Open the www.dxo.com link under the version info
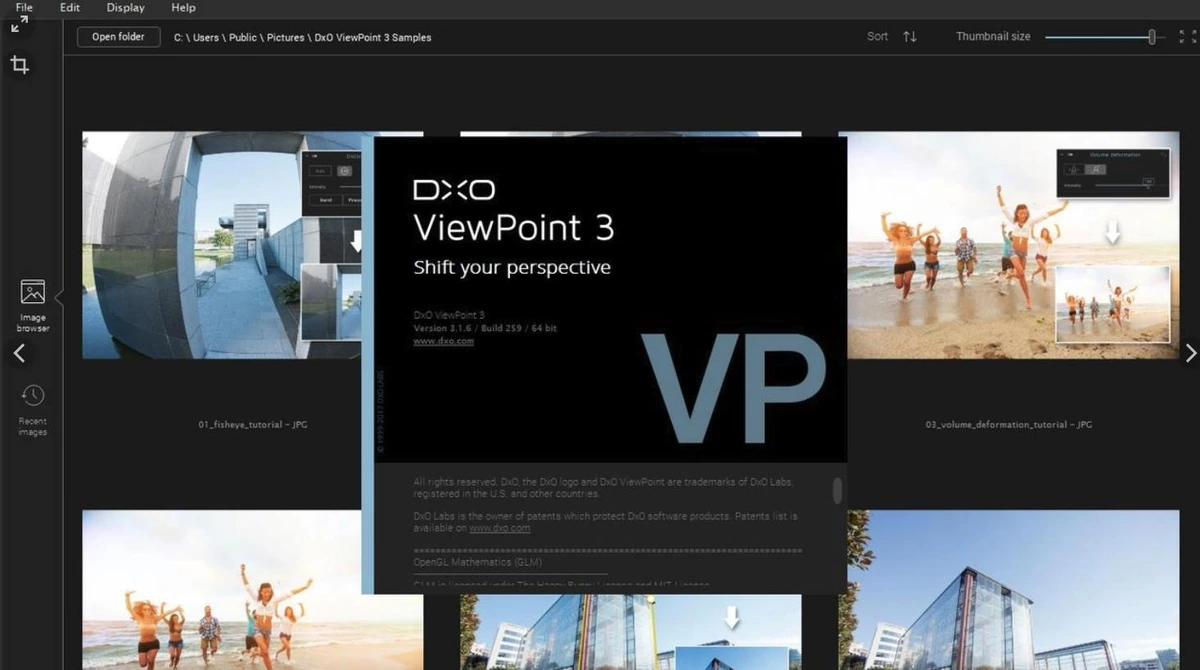Image resolution: width=1200 pixels, height=670 pixels. click(443, 341)
